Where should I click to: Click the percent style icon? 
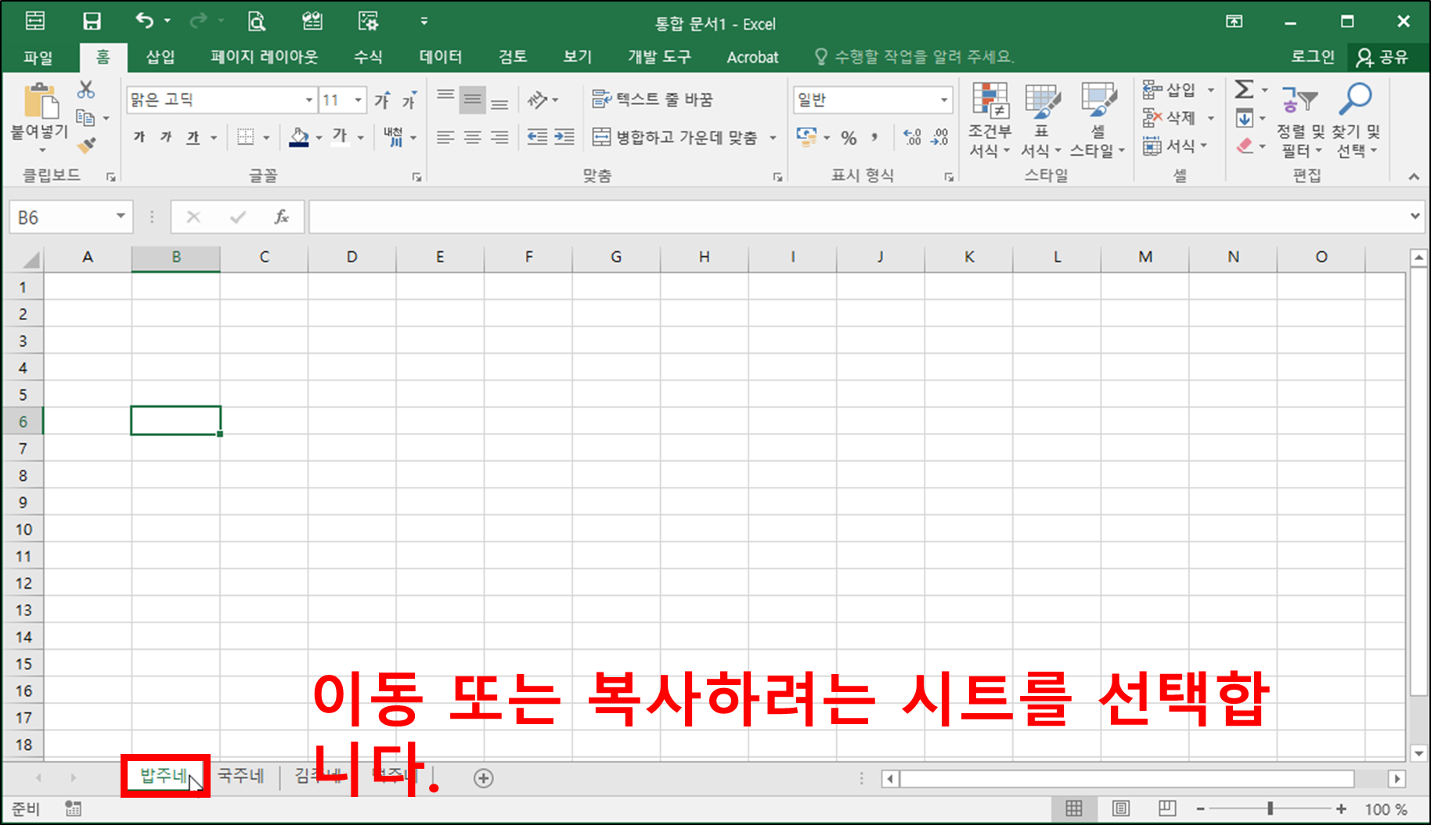click(849, 138)
